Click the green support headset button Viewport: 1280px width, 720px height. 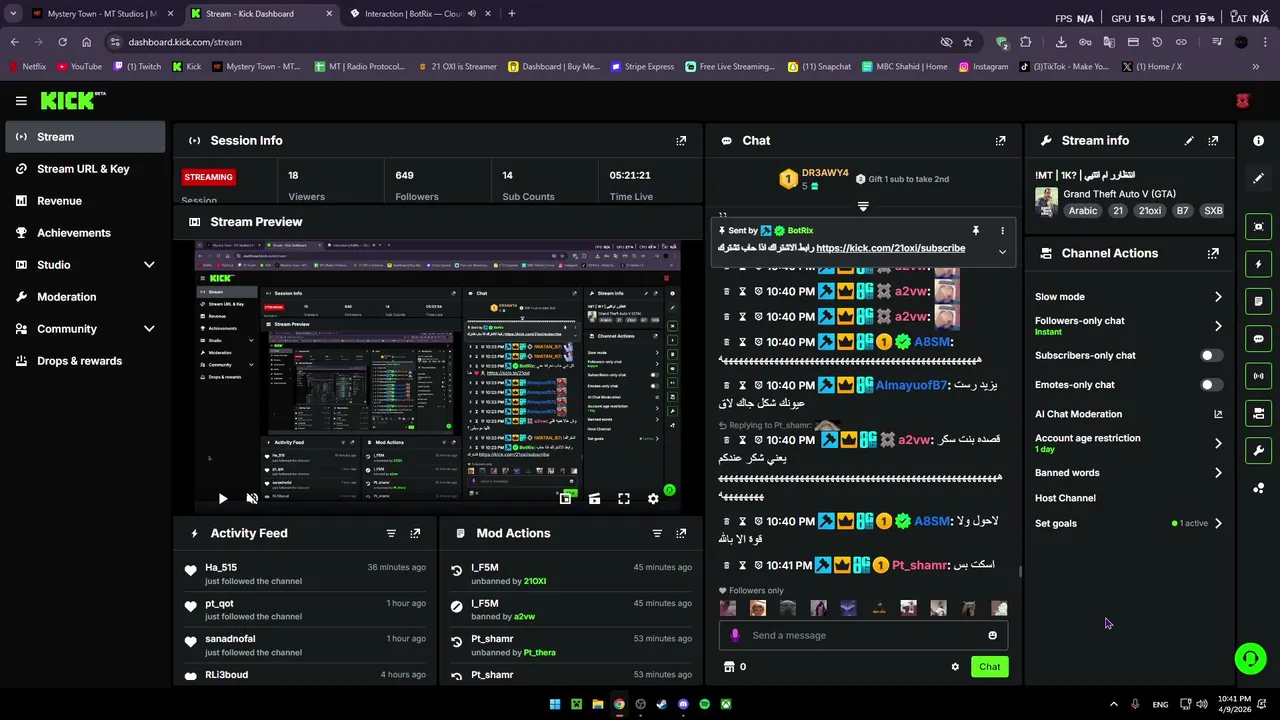[x=1250, y=659]
